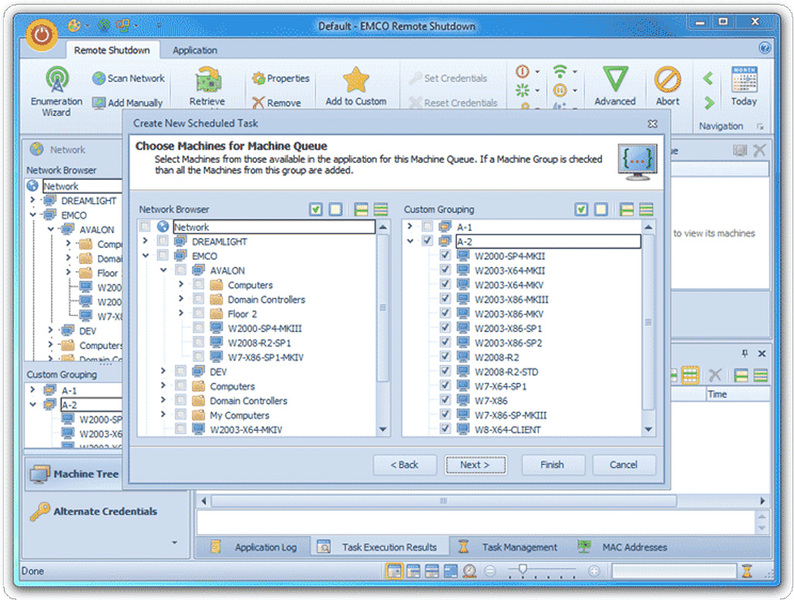Uncheck the A-2 group checkbox

[427, 241]
